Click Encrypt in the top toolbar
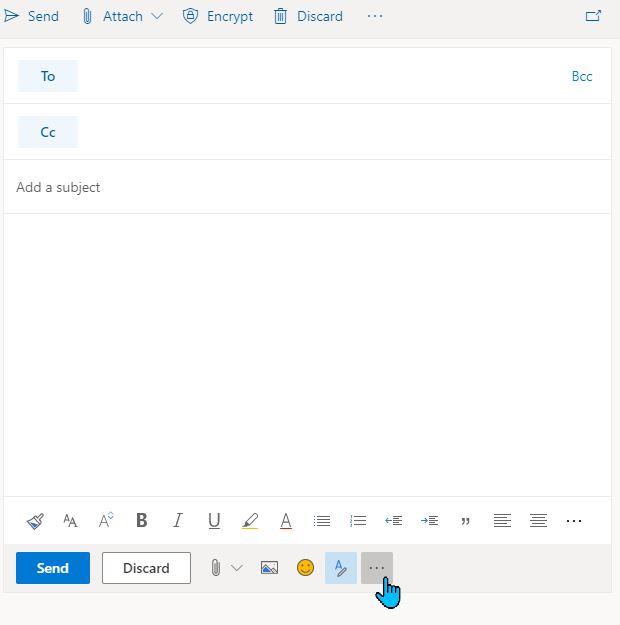The height and width of the screenshot is (625, 620). click(x=218, y=16)
